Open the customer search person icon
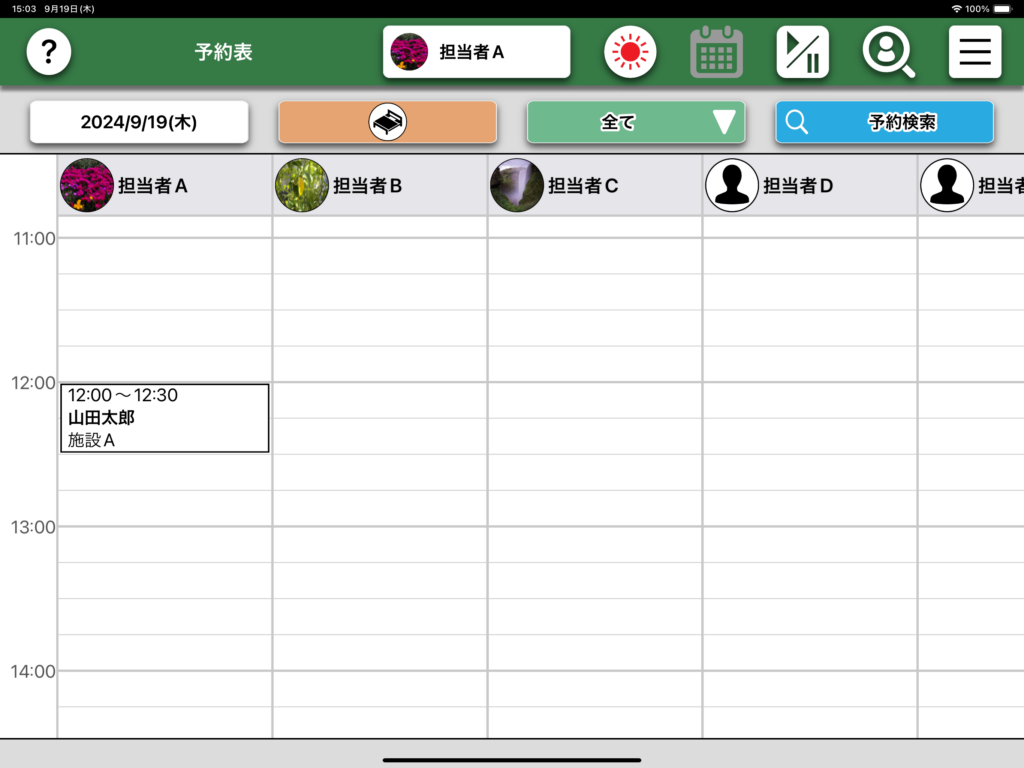The height and width of the screenshot is (768, 1024). [888, 52]
